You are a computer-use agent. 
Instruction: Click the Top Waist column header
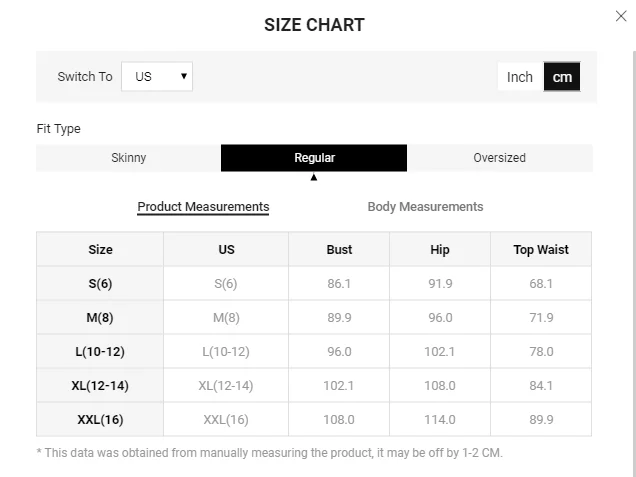pos(541,250)
